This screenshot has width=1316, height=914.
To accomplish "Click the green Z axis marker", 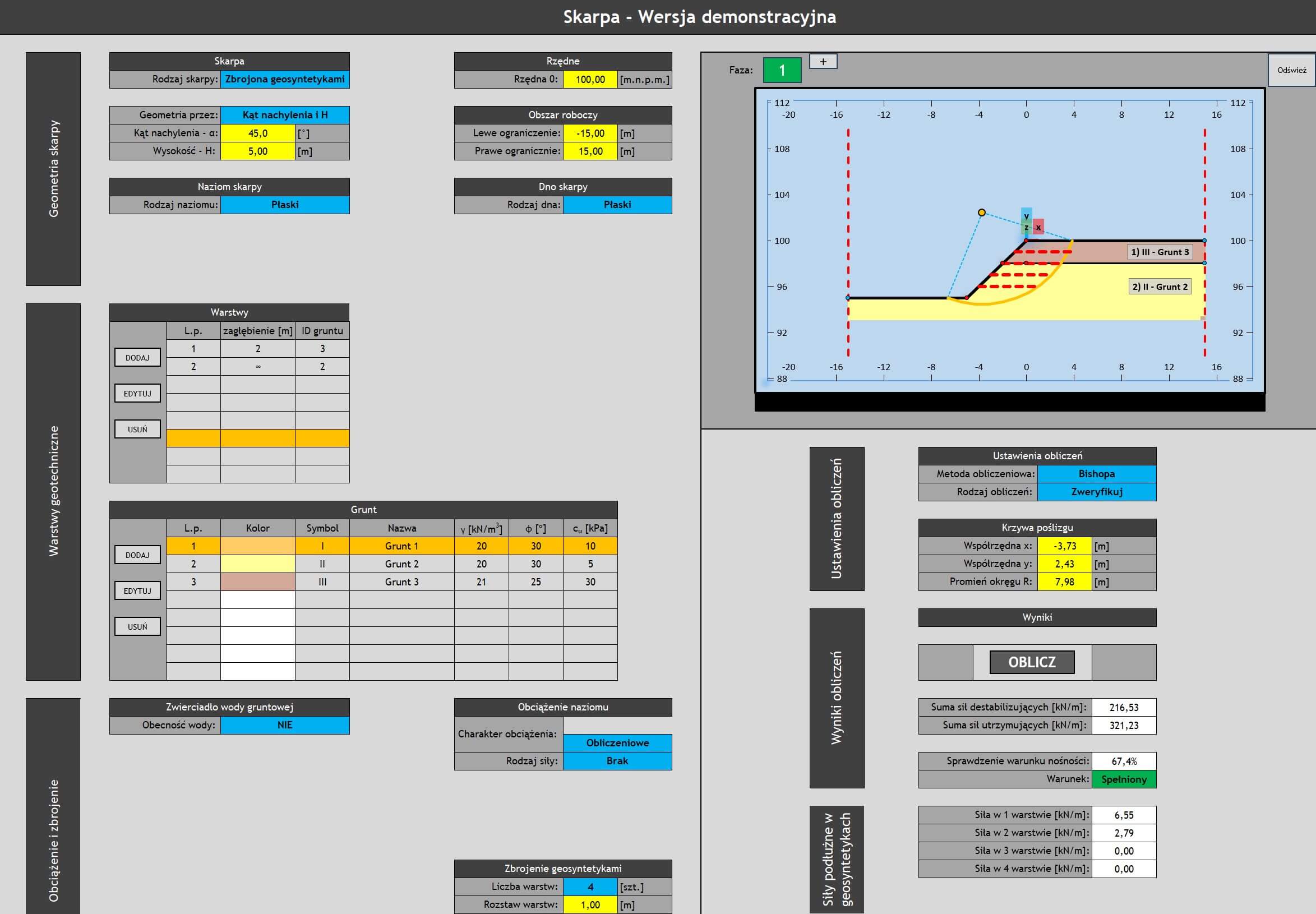I will (x=1026, y=228).
